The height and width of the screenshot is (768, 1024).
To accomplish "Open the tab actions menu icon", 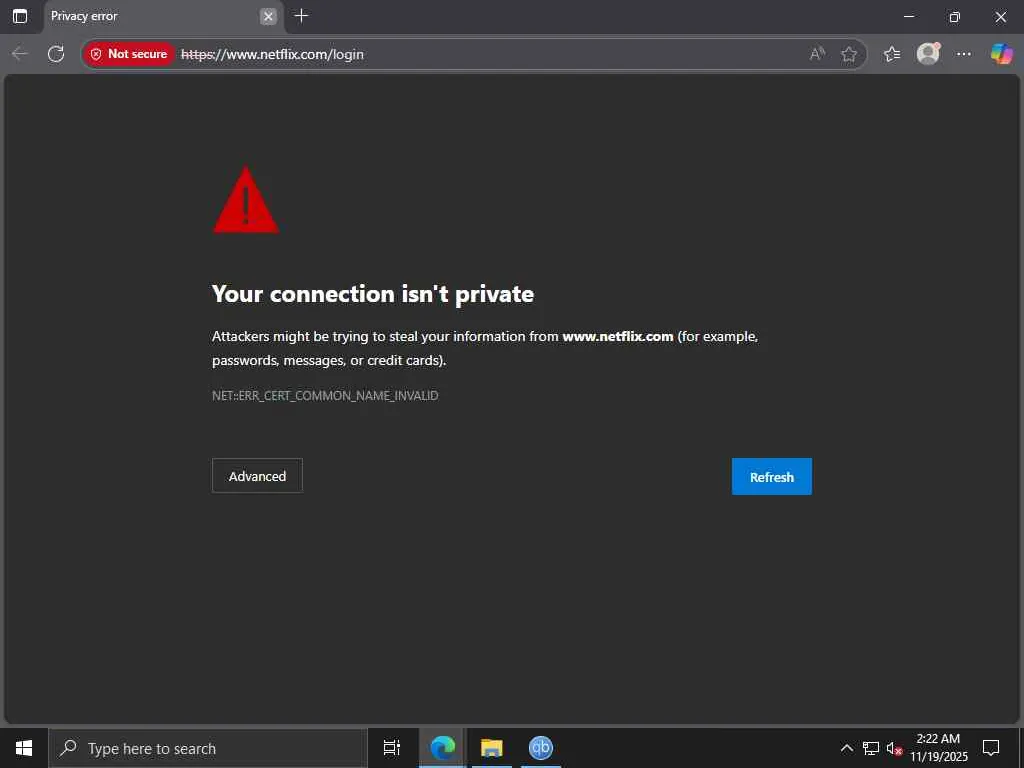I will 20,16.
